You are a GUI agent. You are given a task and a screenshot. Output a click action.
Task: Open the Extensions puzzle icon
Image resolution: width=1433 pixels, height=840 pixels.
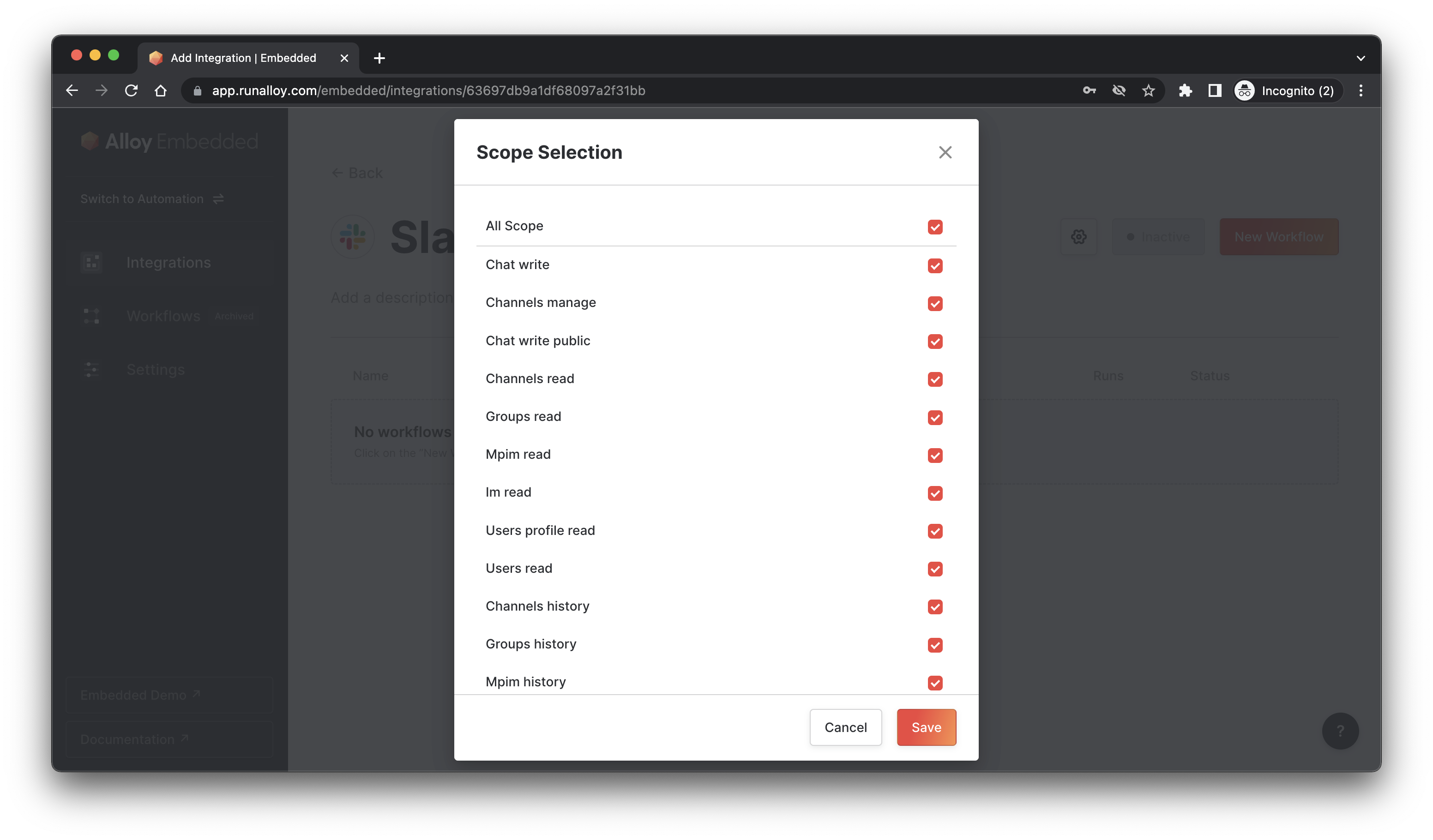(1185, 90)
